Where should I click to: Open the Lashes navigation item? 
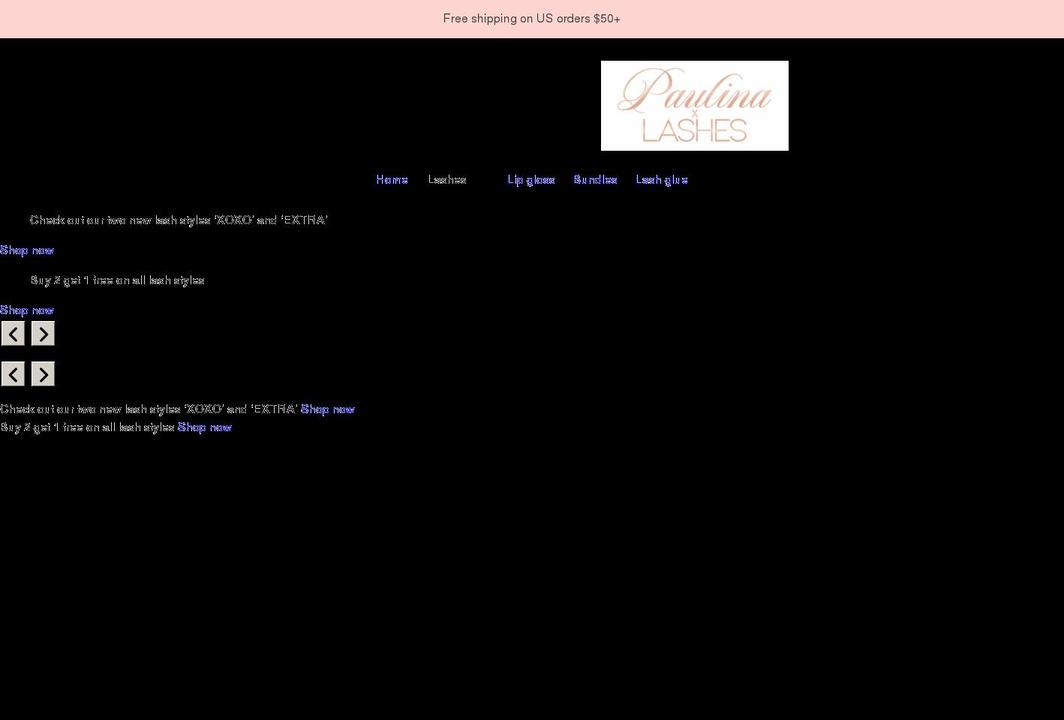(447, 179)
